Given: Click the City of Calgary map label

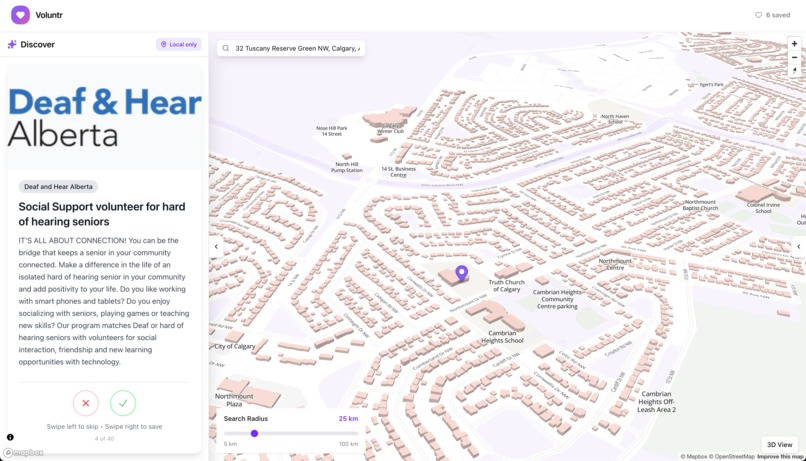Looking at the screenshot, I should point(234,346).
